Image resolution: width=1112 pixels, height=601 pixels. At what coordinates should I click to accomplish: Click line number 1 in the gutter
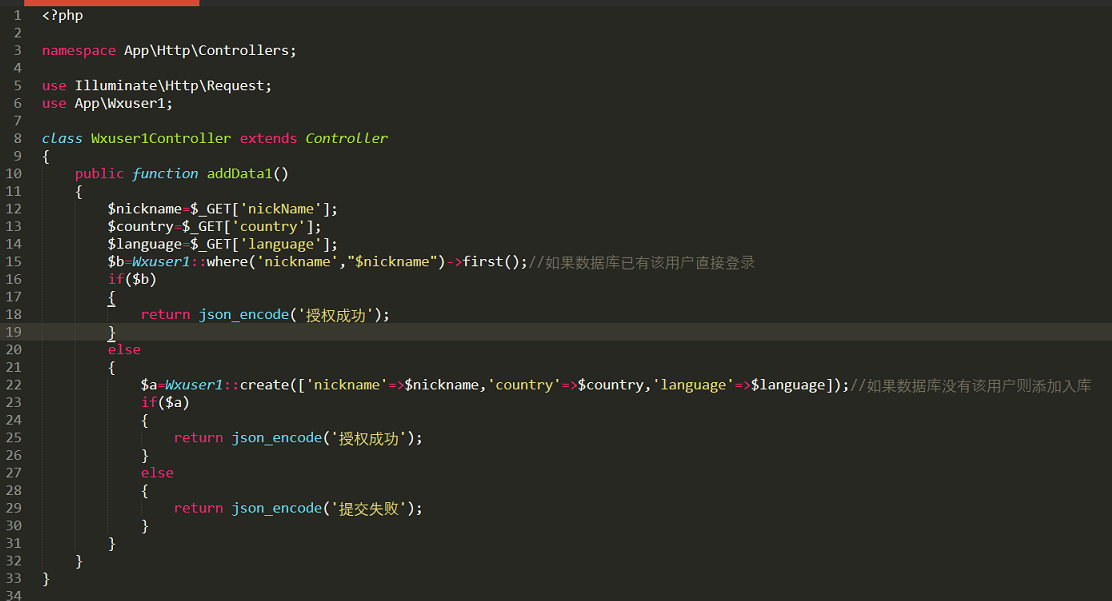coord(18,15)
